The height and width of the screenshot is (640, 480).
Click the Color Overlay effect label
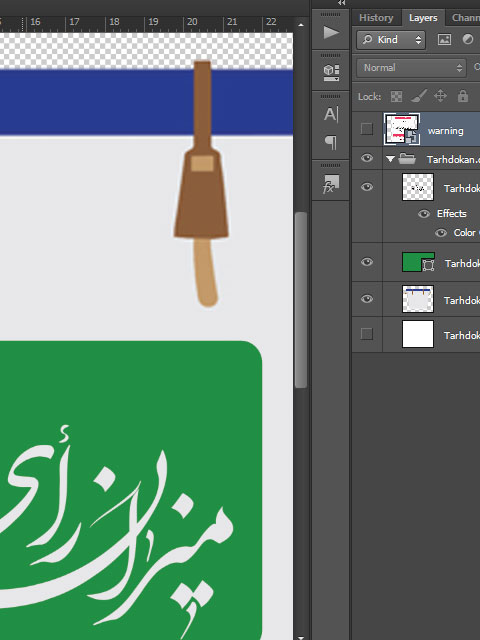pyautogui.click(x=467, y=233)
